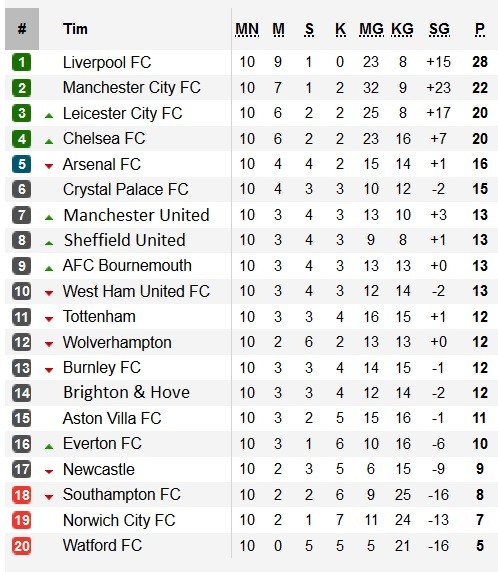Open the Manchester United team link
The image size is (498, 572).
(x=136, y=215)
